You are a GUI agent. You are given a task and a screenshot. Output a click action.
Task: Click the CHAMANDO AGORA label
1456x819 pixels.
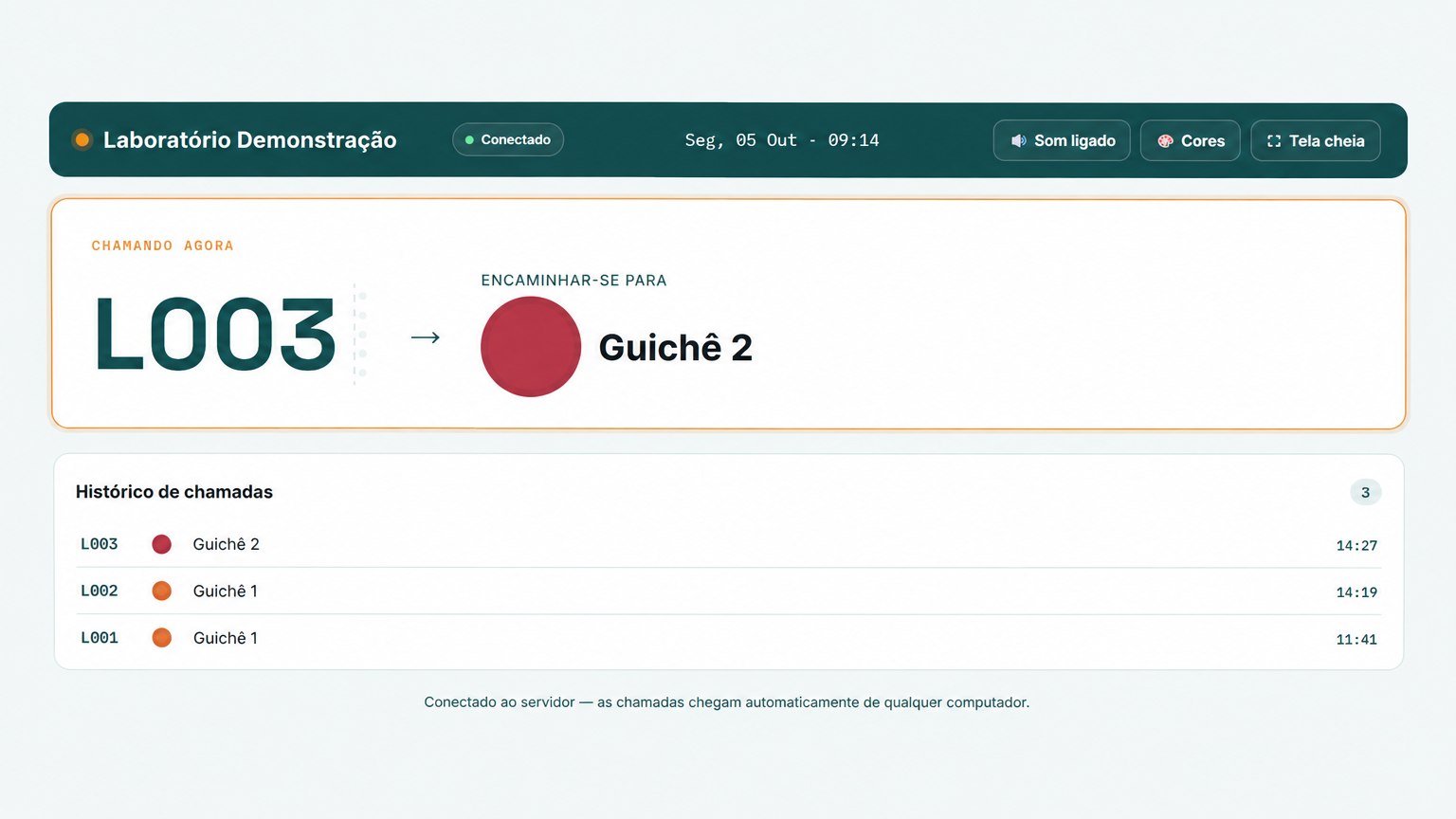pyautogui.click(x=162, y=246)
